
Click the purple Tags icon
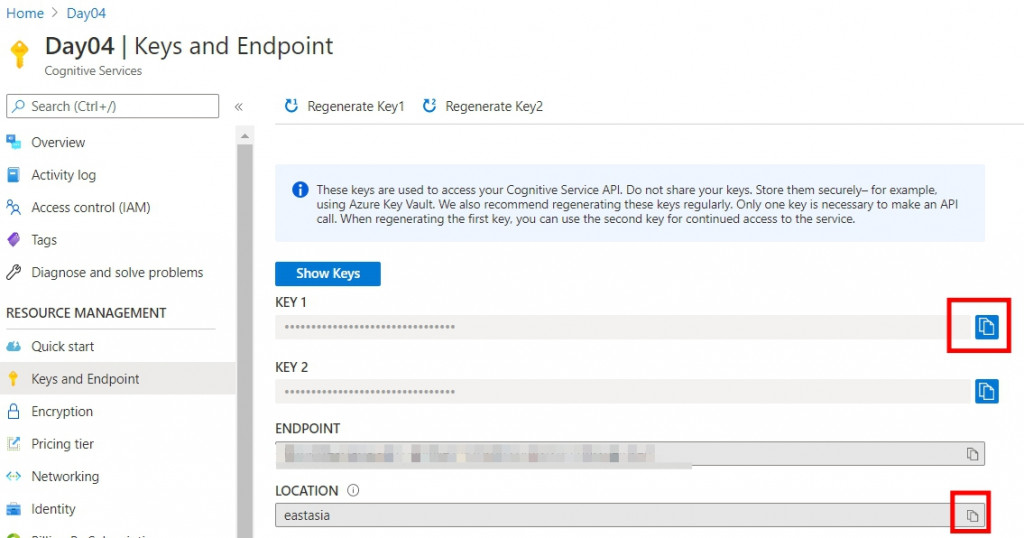13,240
